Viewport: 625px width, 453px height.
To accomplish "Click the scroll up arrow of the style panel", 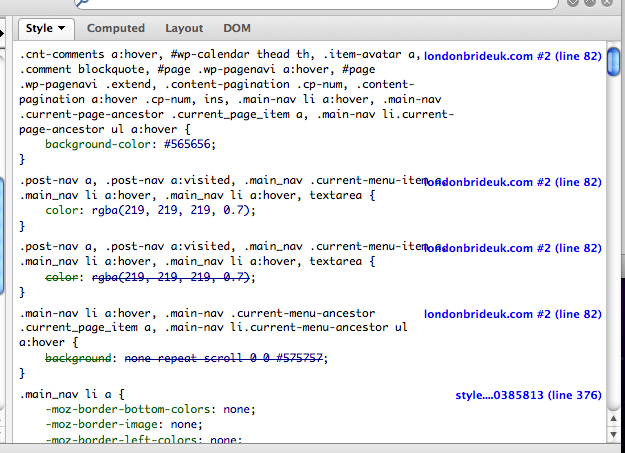I will pyautogui.click(x=613, y=419).
